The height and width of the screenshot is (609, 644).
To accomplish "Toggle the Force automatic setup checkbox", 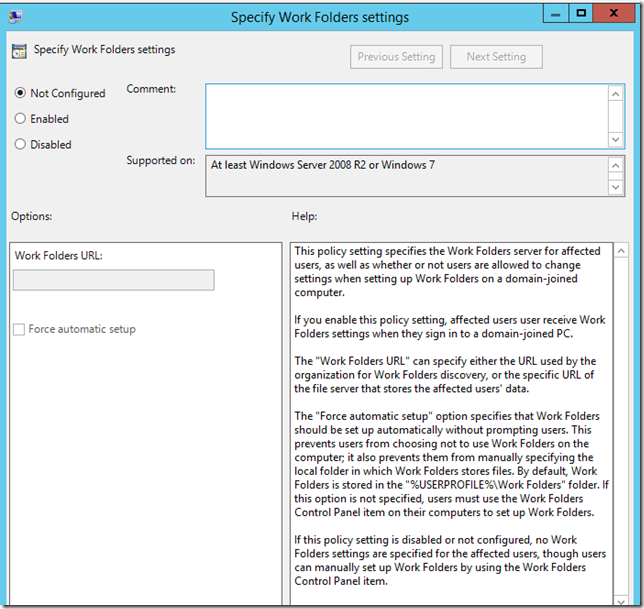I will [19, 329].
